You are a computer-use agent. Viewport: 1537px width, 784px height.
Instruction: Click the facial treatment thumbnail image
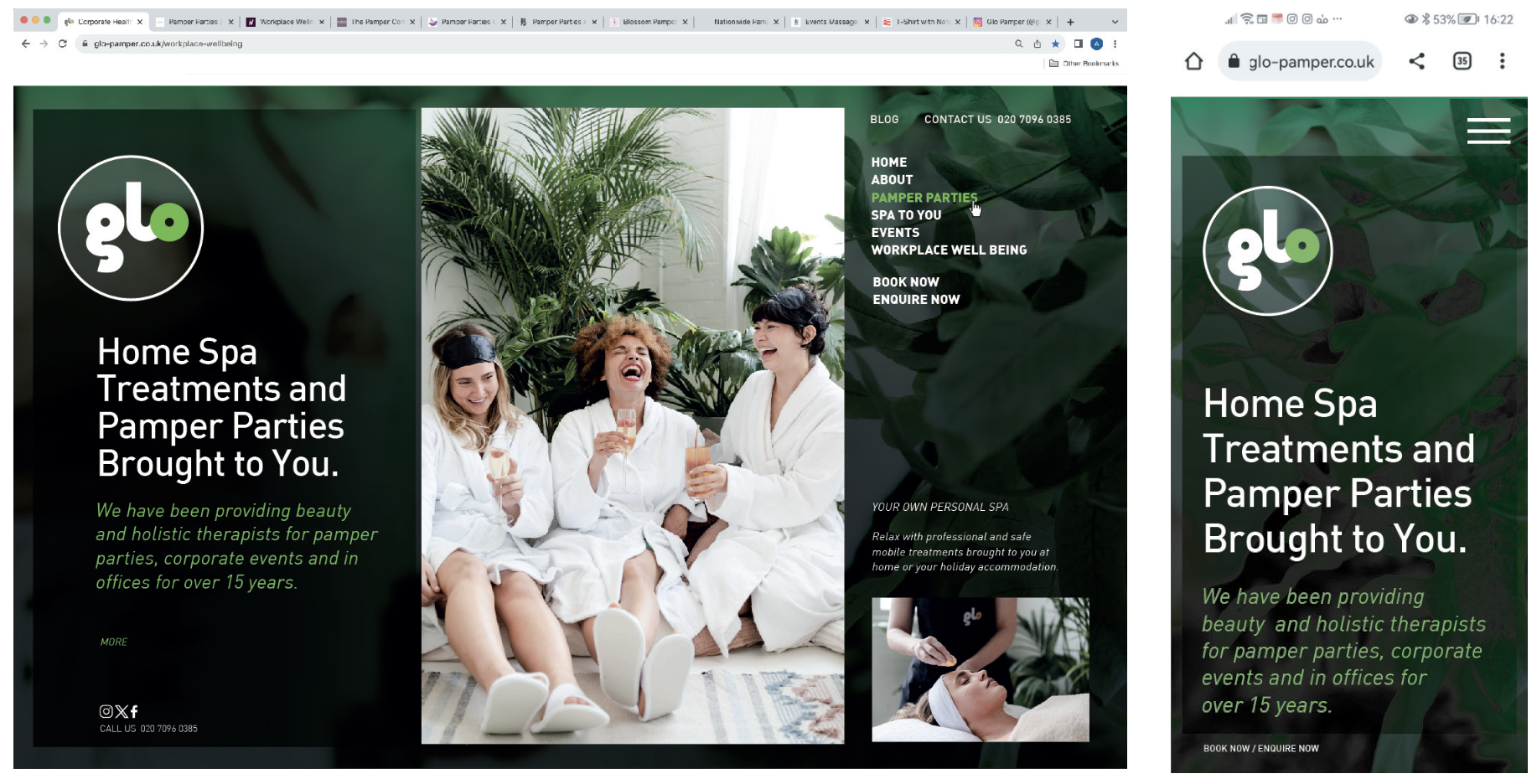981,669
